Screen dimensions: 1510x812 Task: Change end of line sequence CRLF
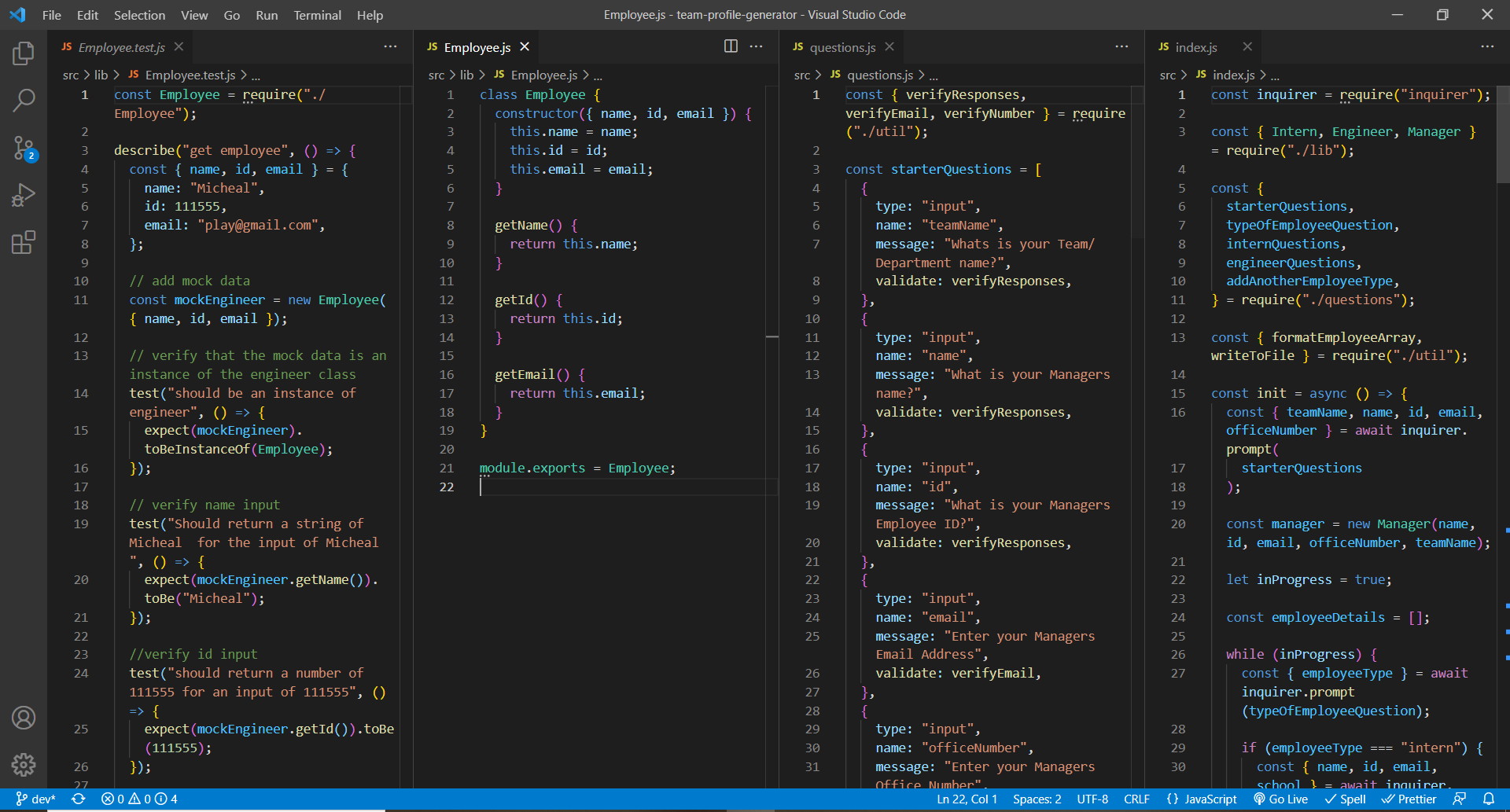click(x=1136, y=799)
